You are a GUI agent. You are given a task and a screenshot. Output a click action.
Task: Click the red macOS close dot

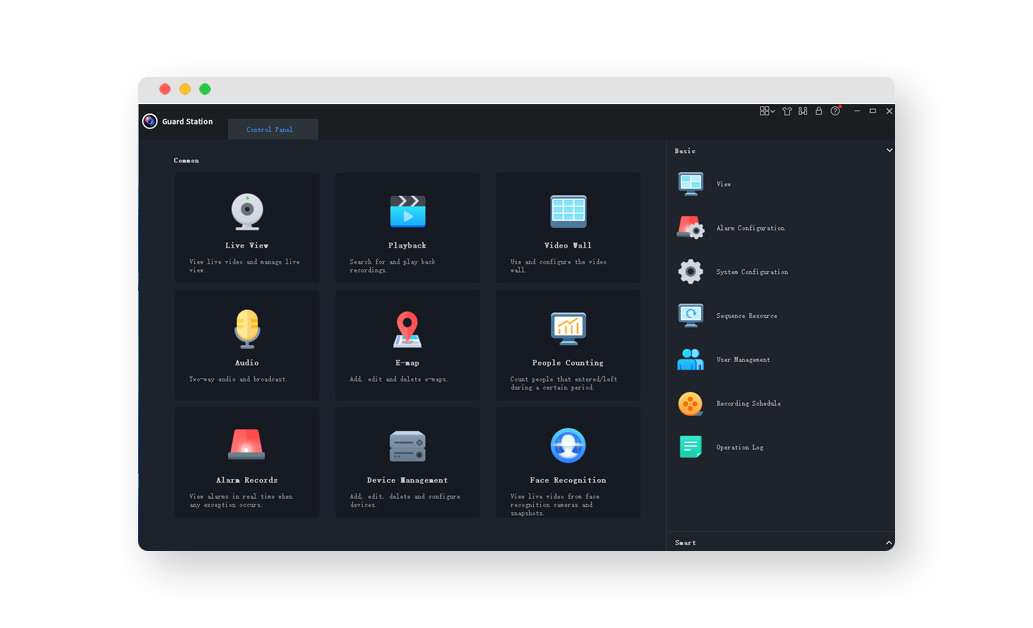[165, 89]
